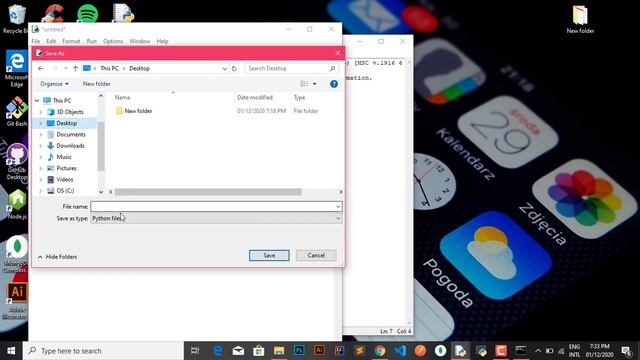Sort by Date modified column header
The width and height of the screenshot is (640, 360).
[x=255, y=98]
